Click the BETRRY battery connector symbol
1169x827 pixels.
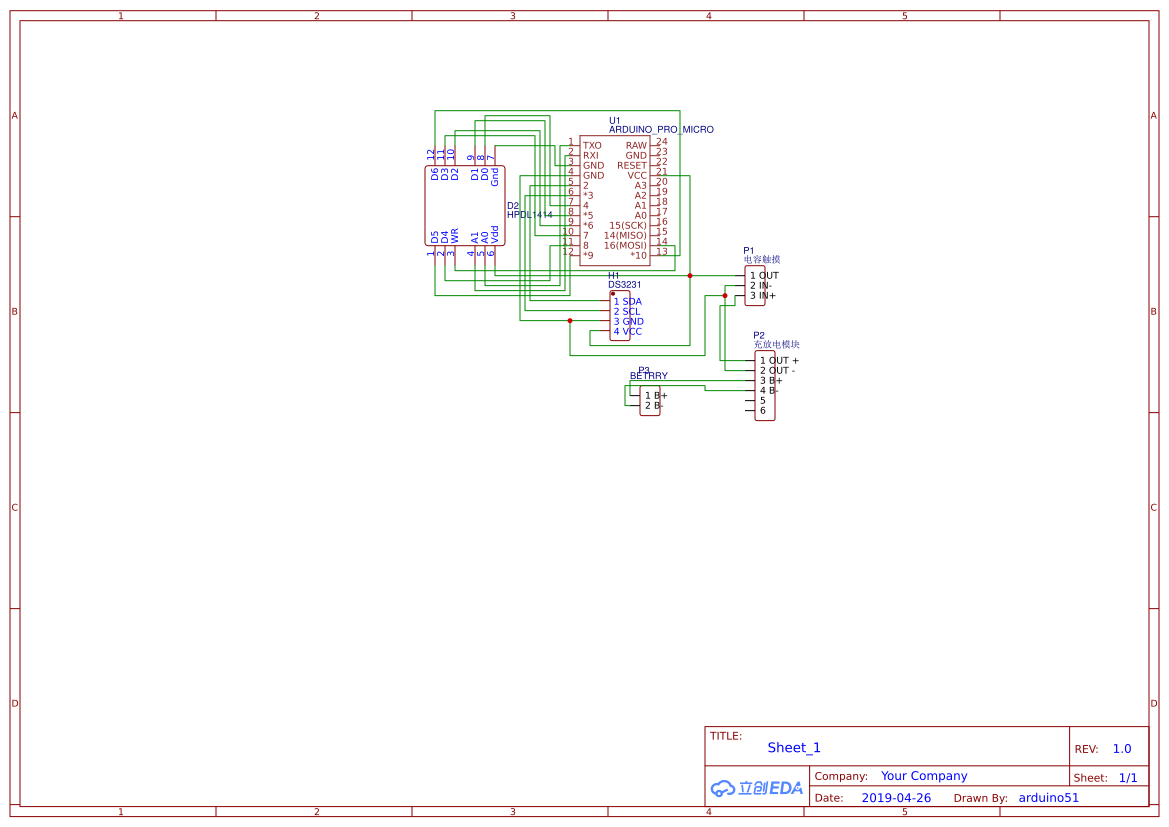click(x=649, y=400)
